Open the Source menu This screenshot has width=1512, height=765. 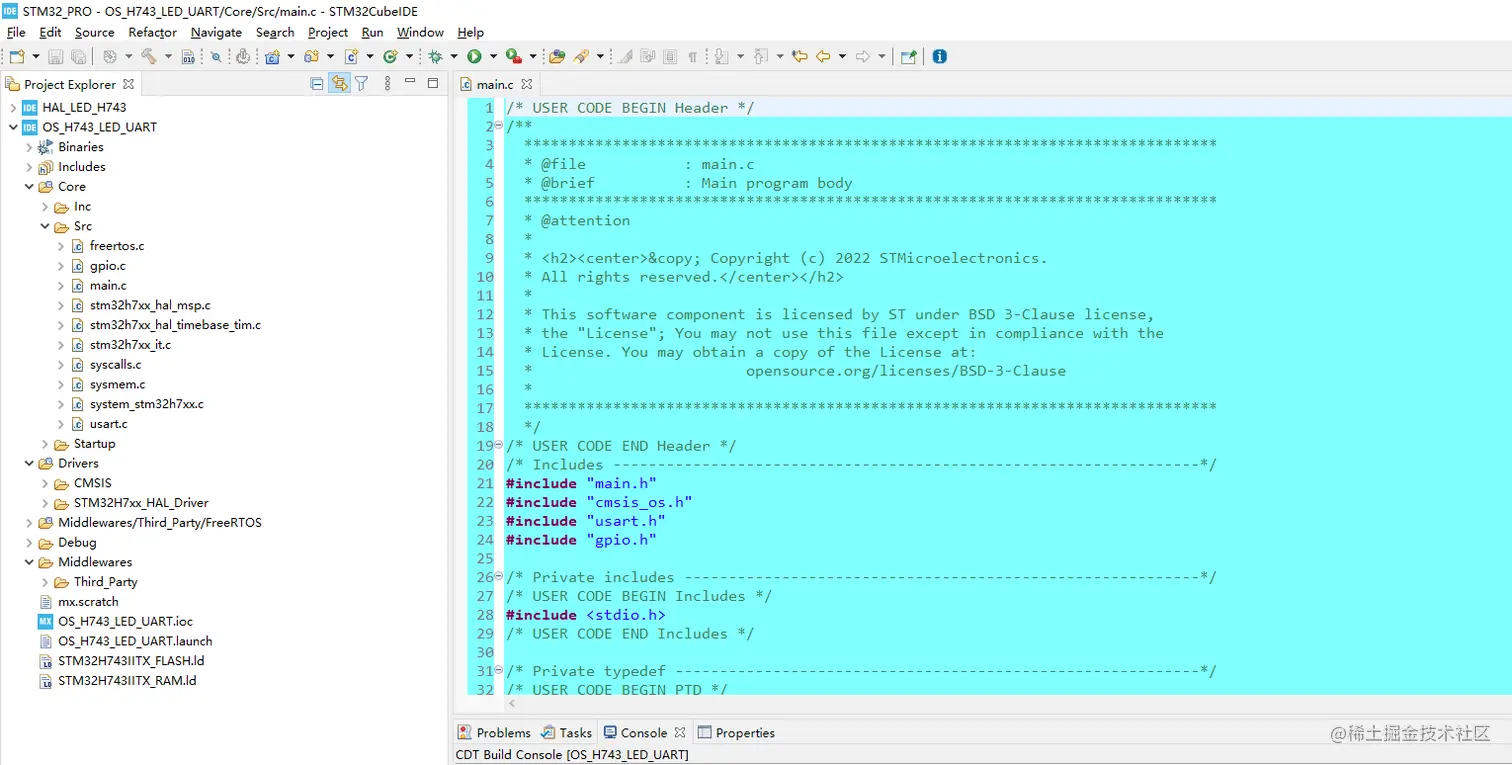click(94, 32)
